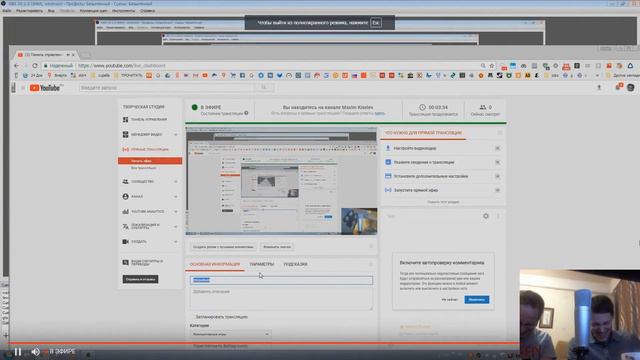This screenshot has height=360, width=640.
Task: Click the stream title input field
Action: pyautogui.click(x=281, y=280)
